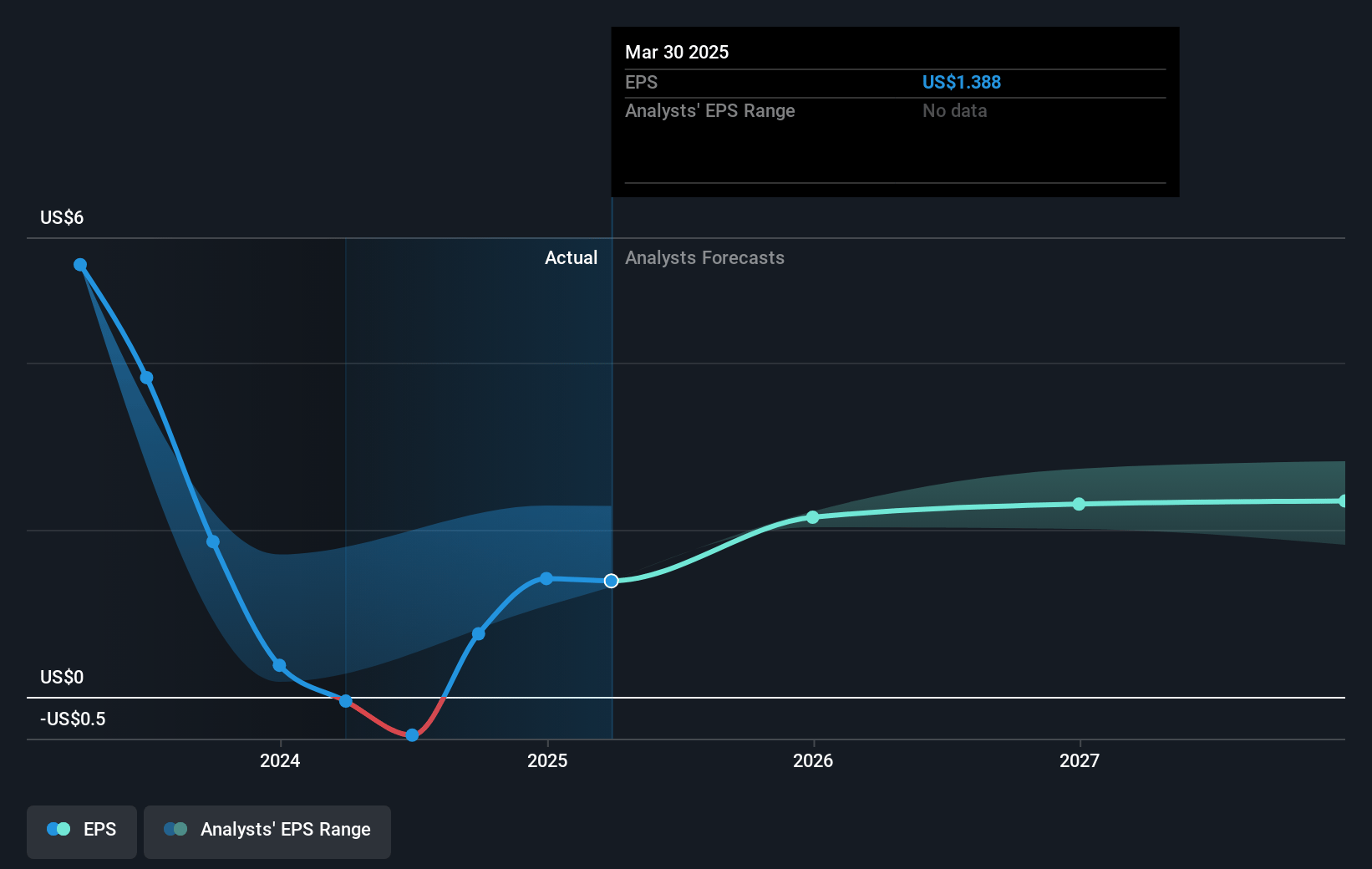Click the '2024' x-axis label

[280, 760]
